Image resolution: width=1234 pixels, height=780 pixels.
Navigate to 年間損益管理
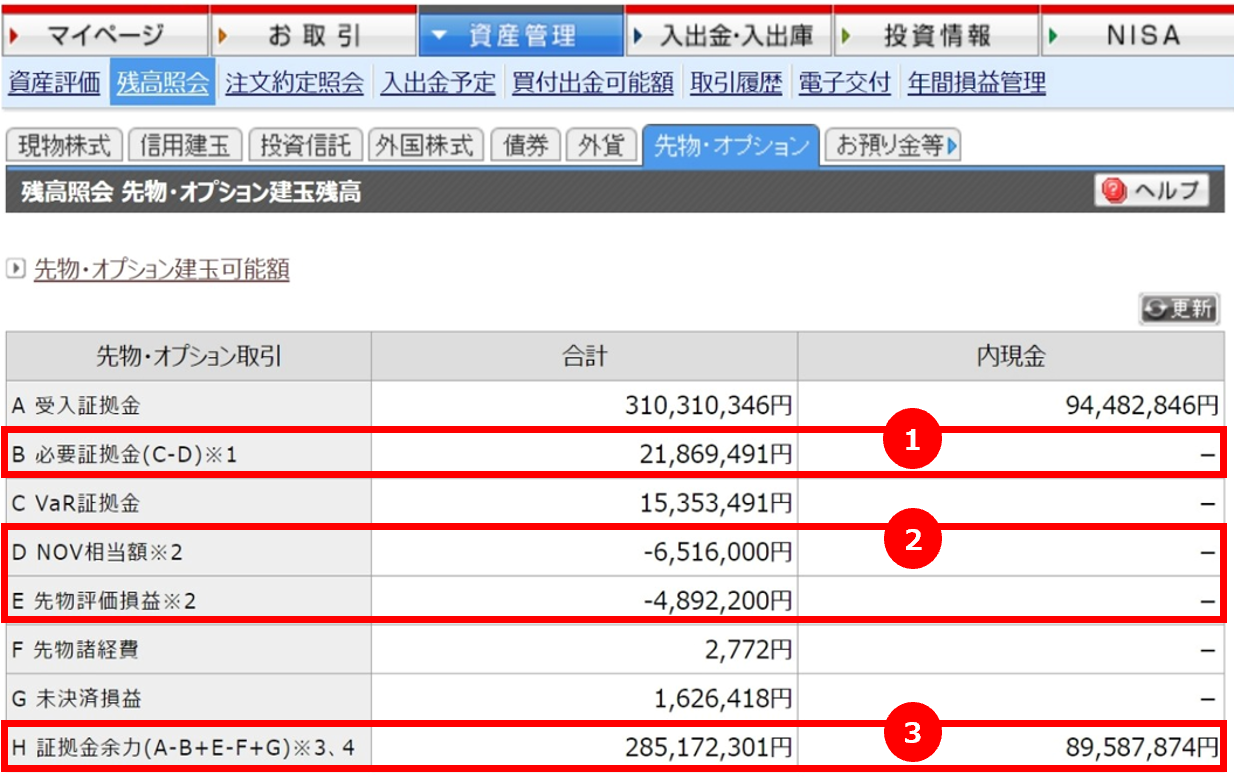(975, 83)
